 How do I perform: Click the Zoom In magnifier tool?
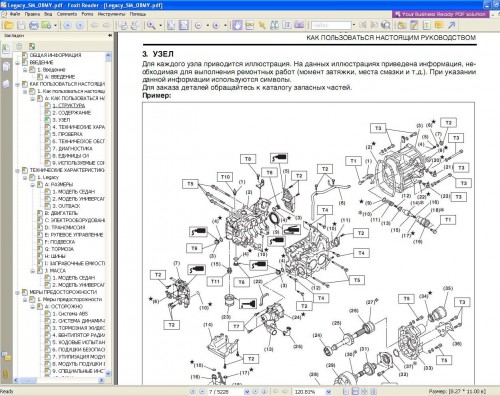(151, 25)
